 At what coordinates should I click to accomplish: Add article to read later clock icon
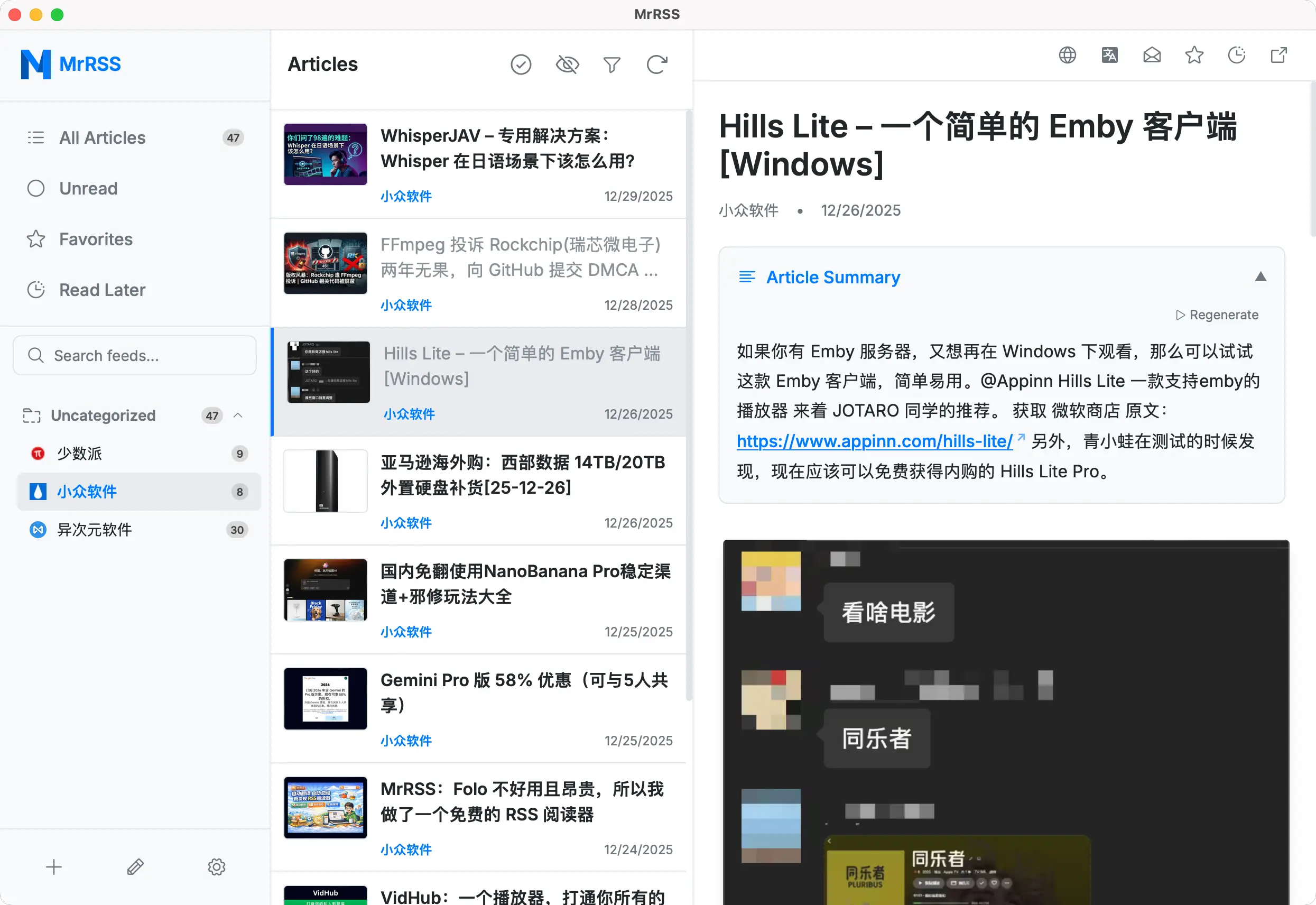pos(1236,55)
